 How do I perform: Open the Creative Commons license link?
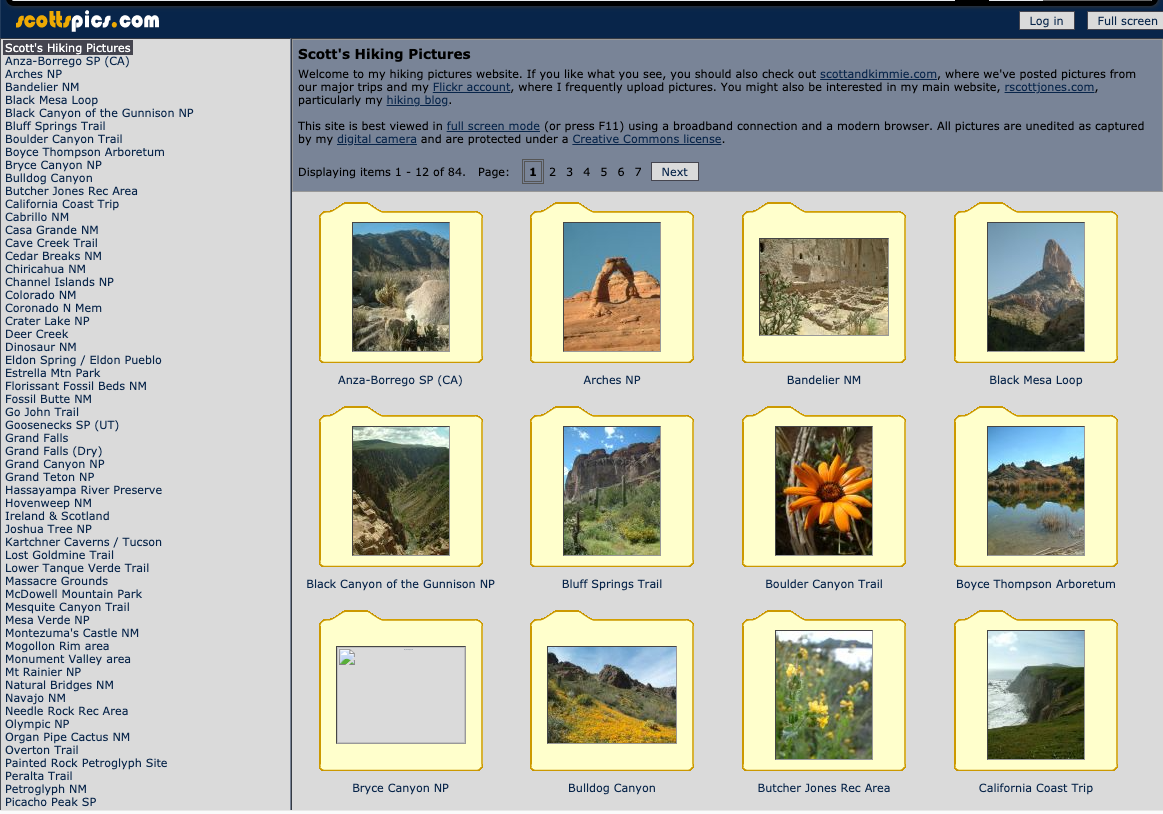point(647,139)
